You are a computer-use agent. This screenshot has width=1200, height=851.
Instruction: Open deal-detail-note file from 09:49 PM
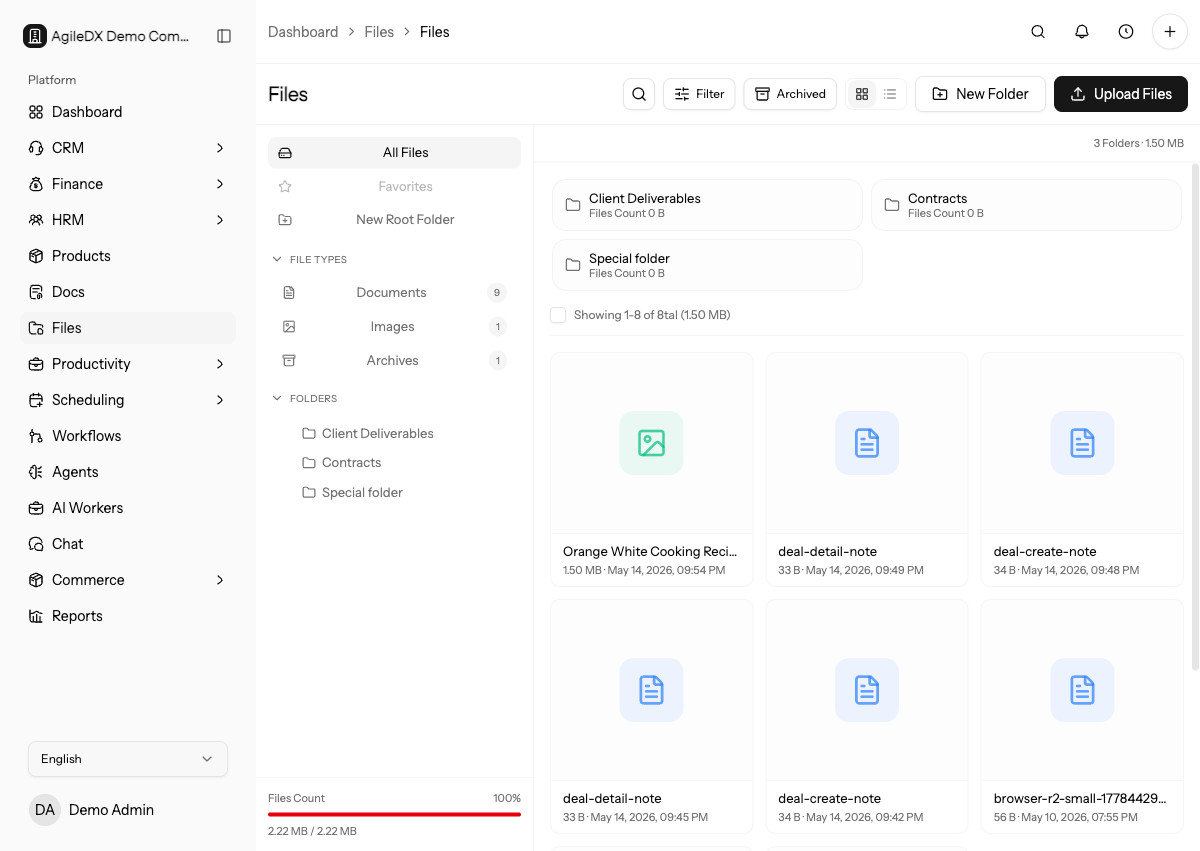point(867,469)
